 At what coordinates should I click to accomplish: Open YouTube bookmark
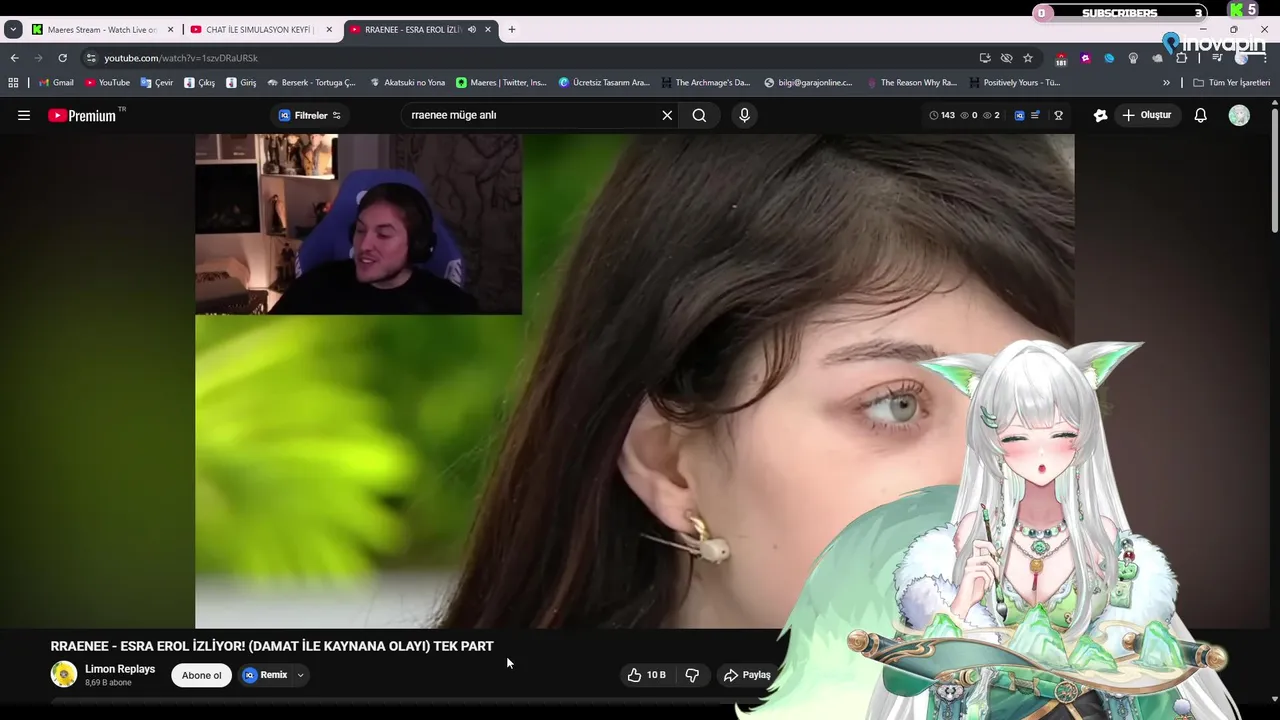coord(108,83)
